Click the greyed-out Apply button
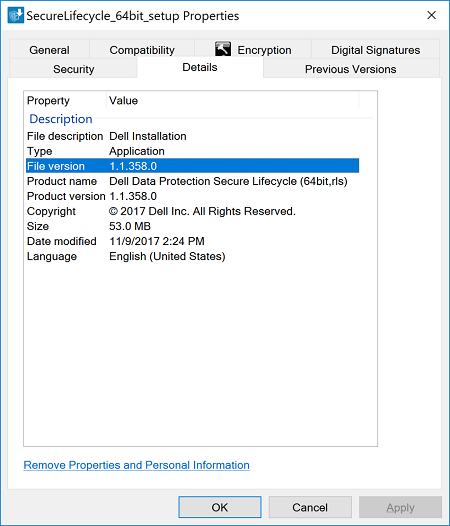Image resolution: width=450 pixels, height=526 pixels. [400, 507]
